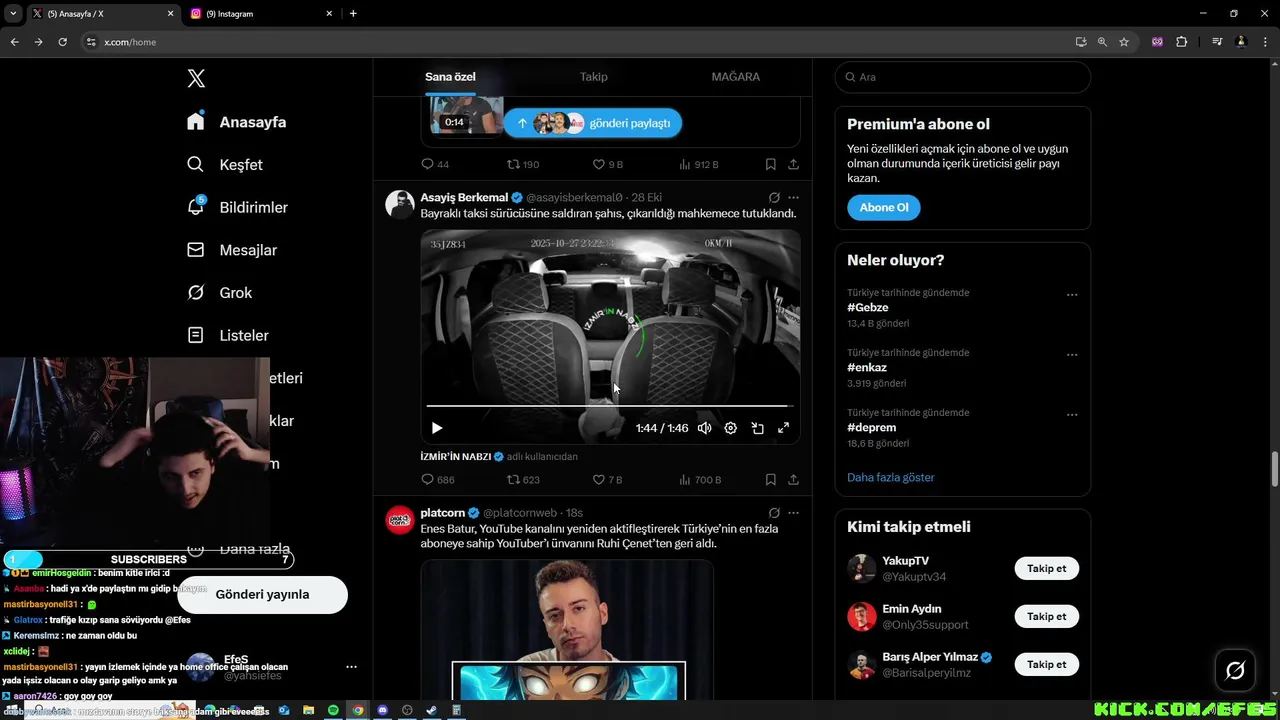This screenshot has height=720, width=1280.
Task: Open more options for #enkaz trend
Action: [1072, 355]
